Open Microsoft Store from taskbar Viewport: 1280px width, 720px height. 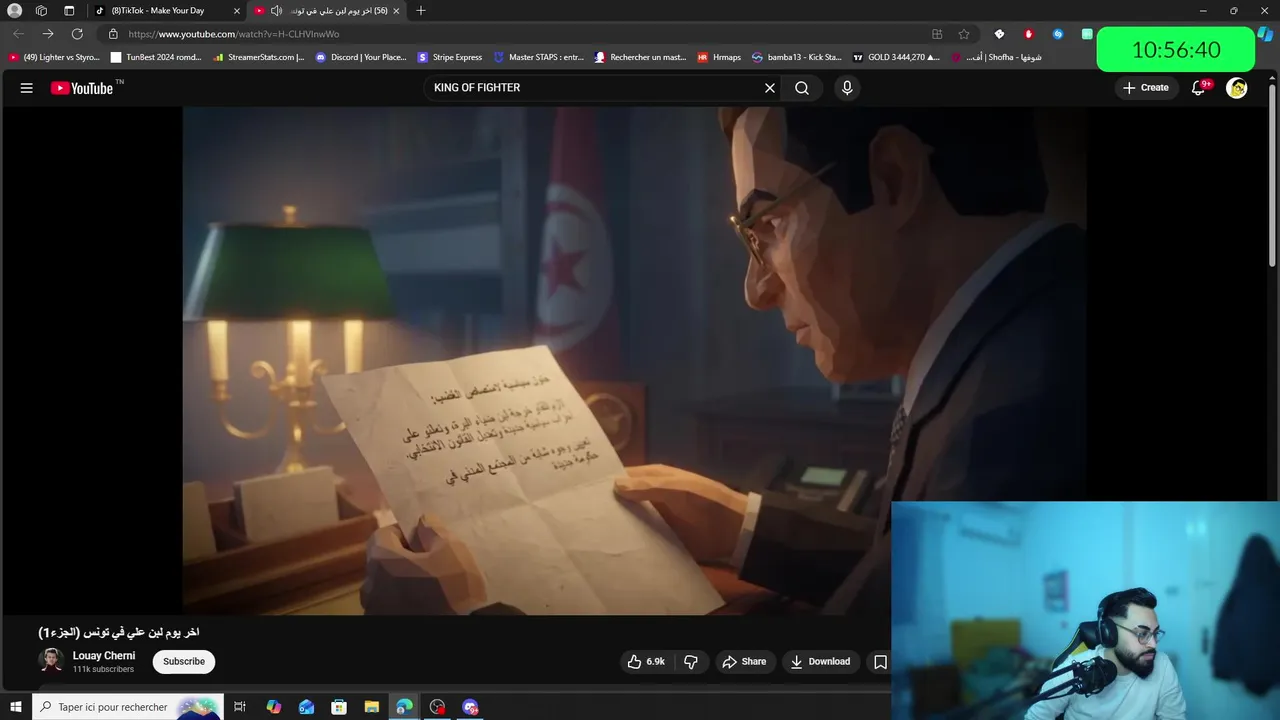(x=339, y=707)
